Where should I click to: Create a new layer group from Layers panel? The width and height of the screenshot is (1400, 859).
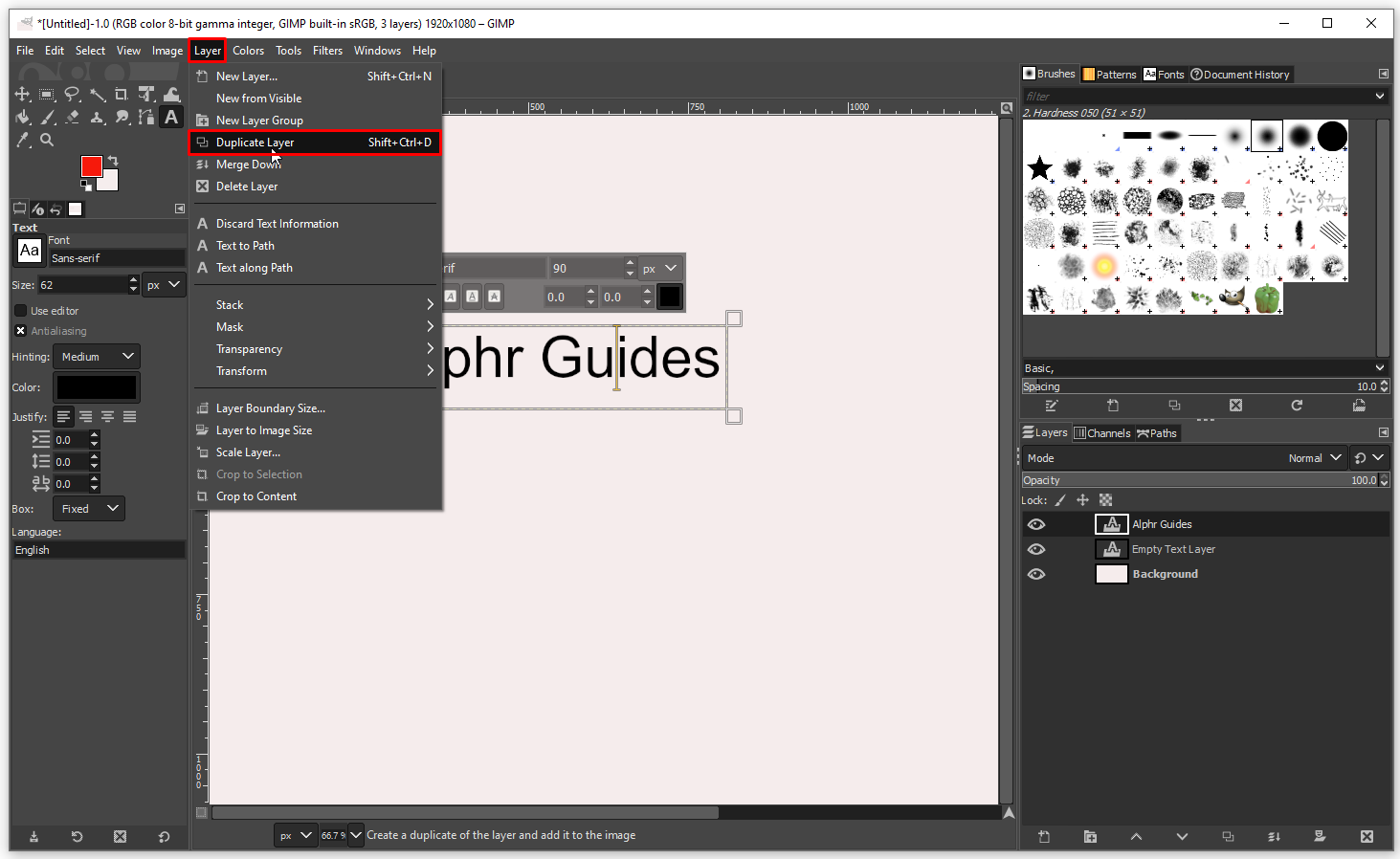click(1090, 836)
